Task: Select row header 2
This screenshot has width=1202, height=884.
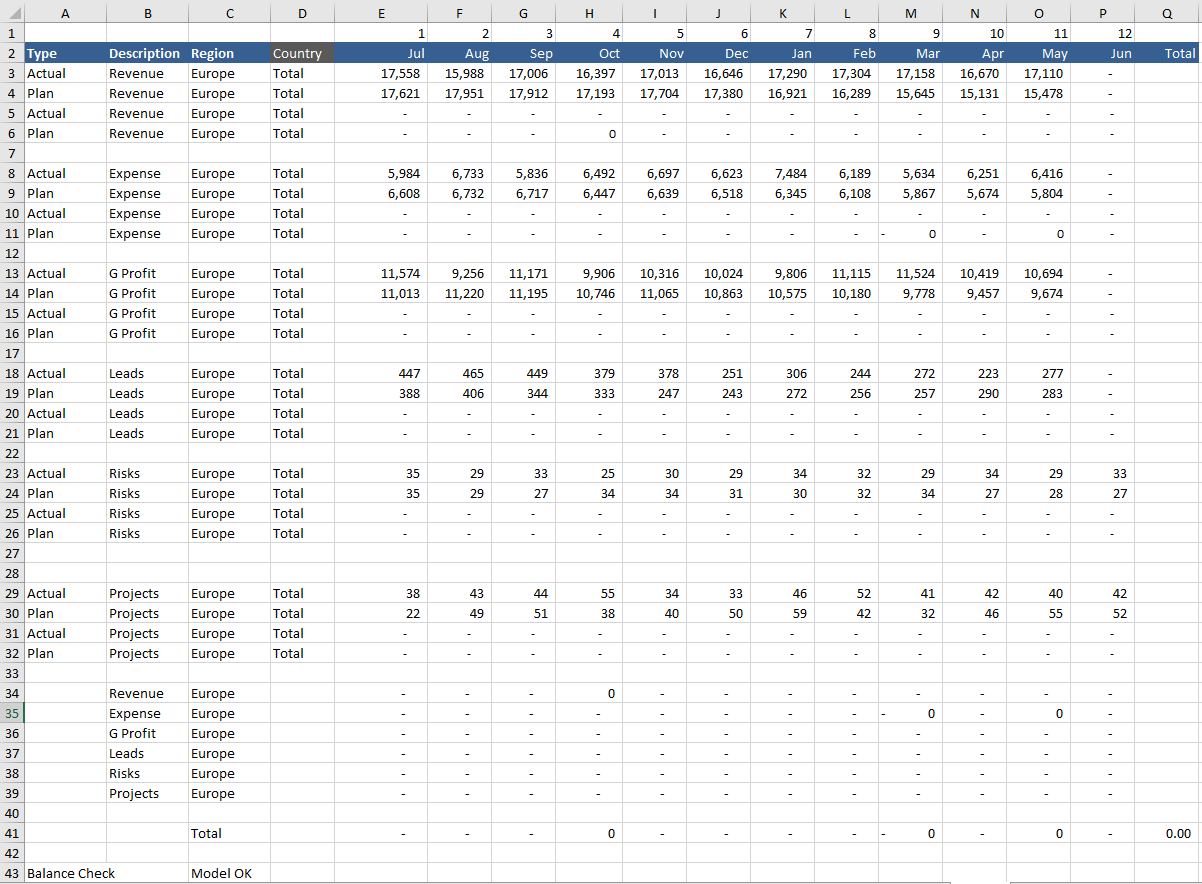Action: pyautogui.click(x=12, y=53)
